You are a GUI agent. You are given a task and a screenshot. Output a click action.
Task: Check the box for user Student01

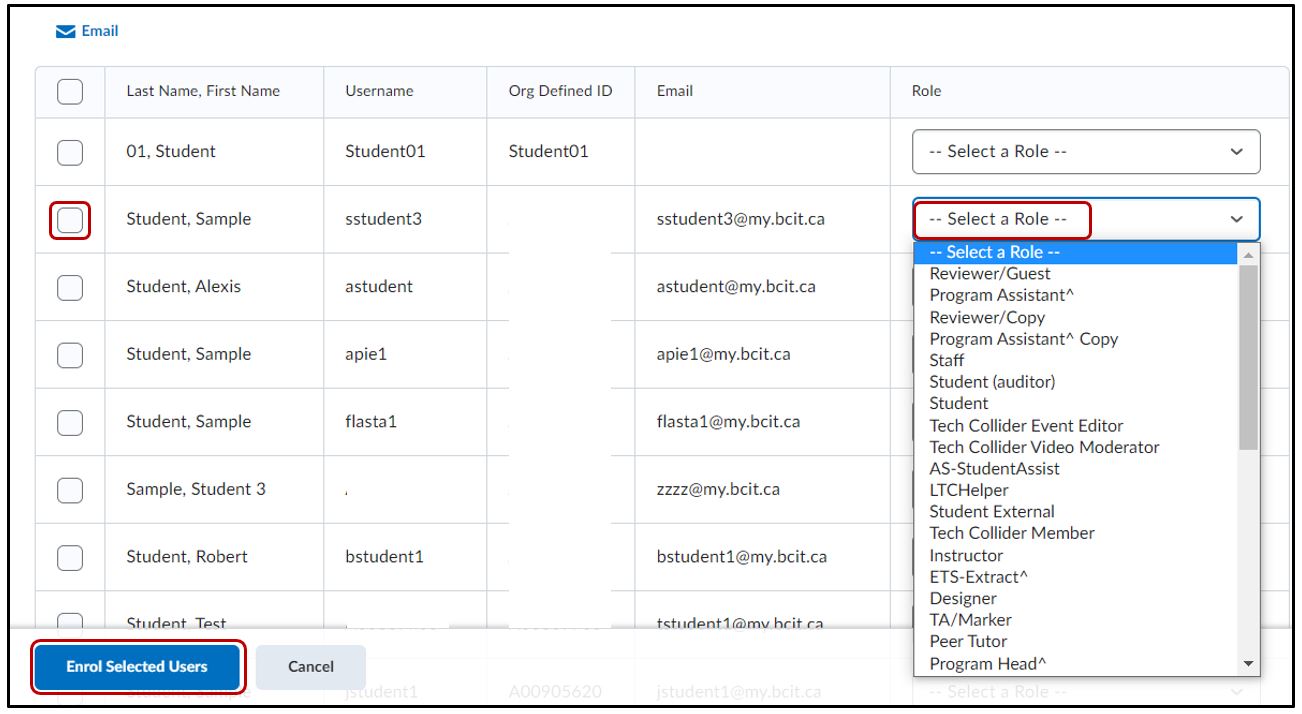(69, 152)
